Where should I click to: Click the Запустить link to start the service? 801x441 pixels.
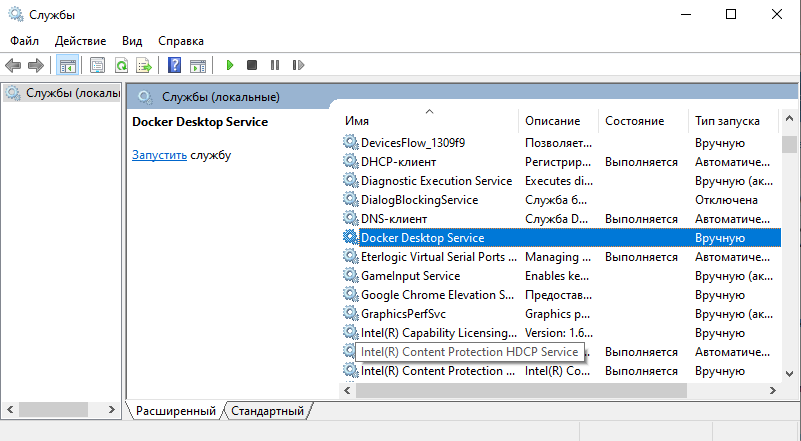click(x=159, y=156)
